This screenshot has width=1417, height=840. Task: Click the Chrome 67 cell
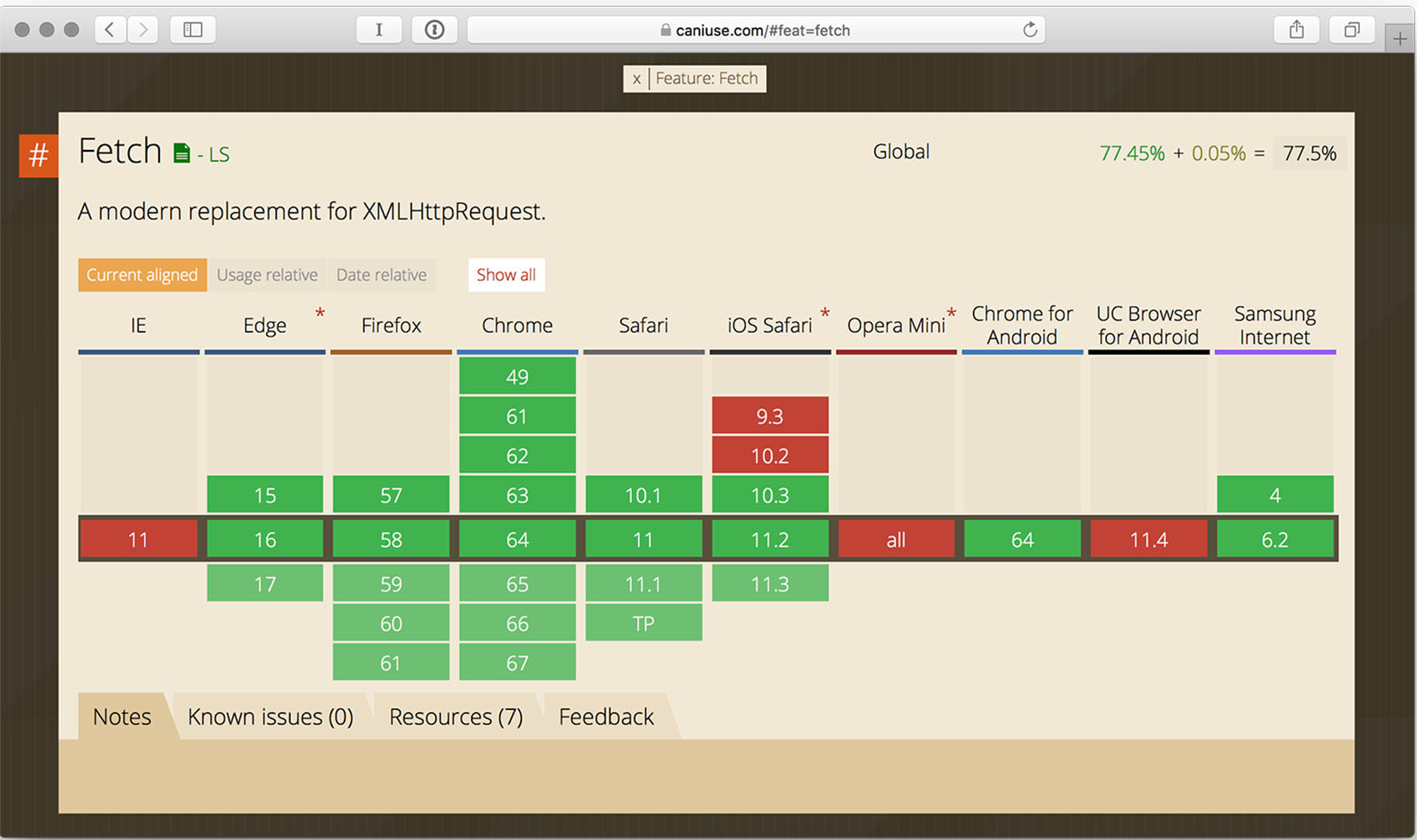pyautogui.click(x=518, y=662)
